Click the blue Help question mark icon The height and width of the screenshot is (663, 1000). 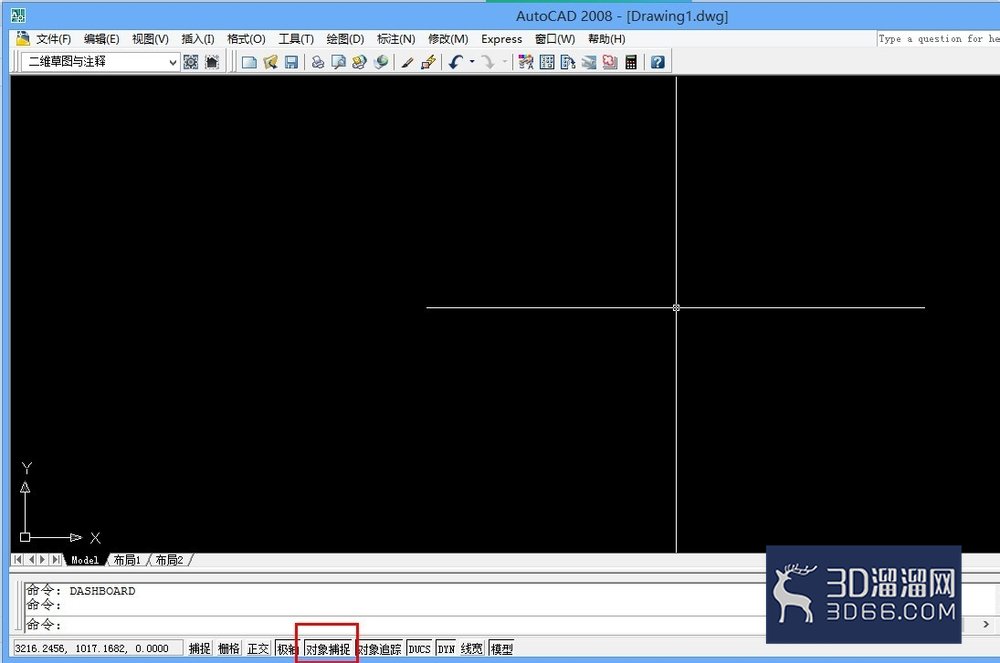(x=658, y=62)
